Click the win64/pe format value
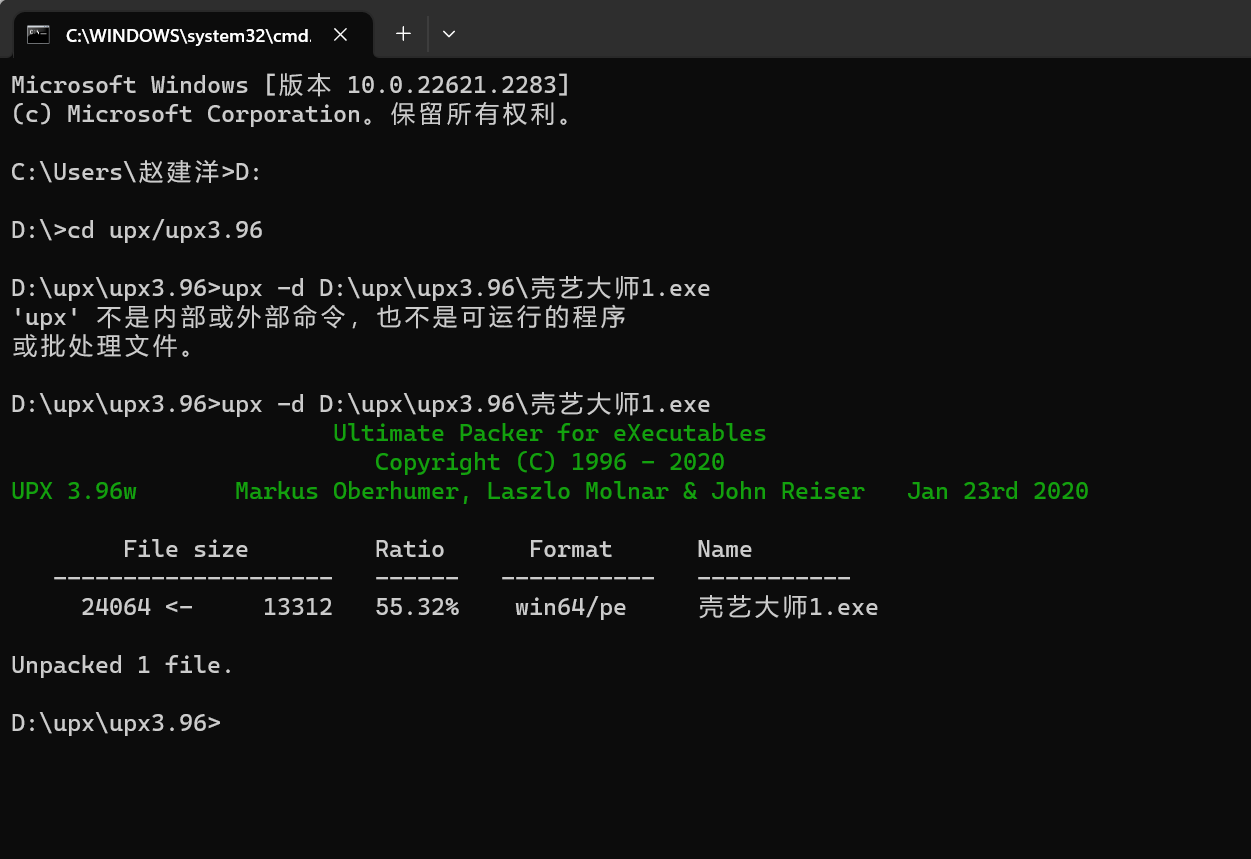This screenshot has height=859, width=1251. [570, 607]
